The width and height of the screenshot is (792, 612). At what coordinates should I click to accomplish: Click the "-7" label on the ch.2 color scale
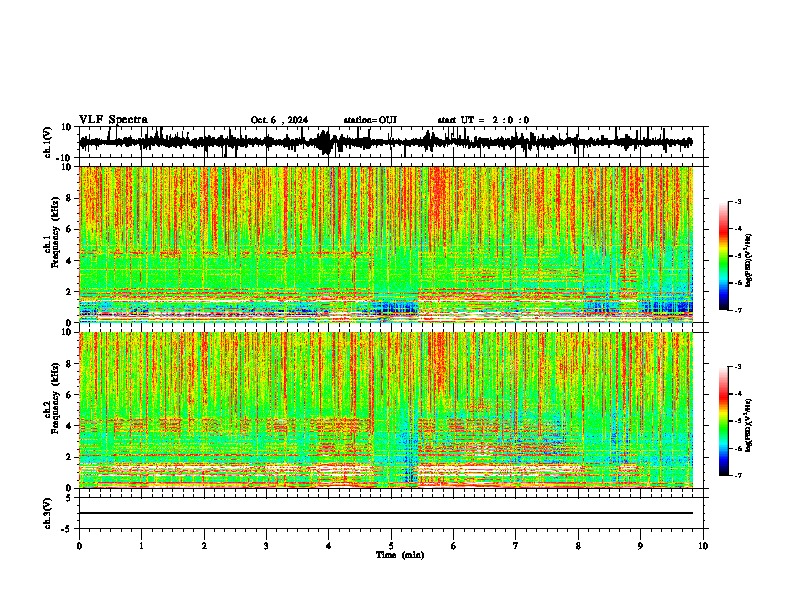point(737,475)
